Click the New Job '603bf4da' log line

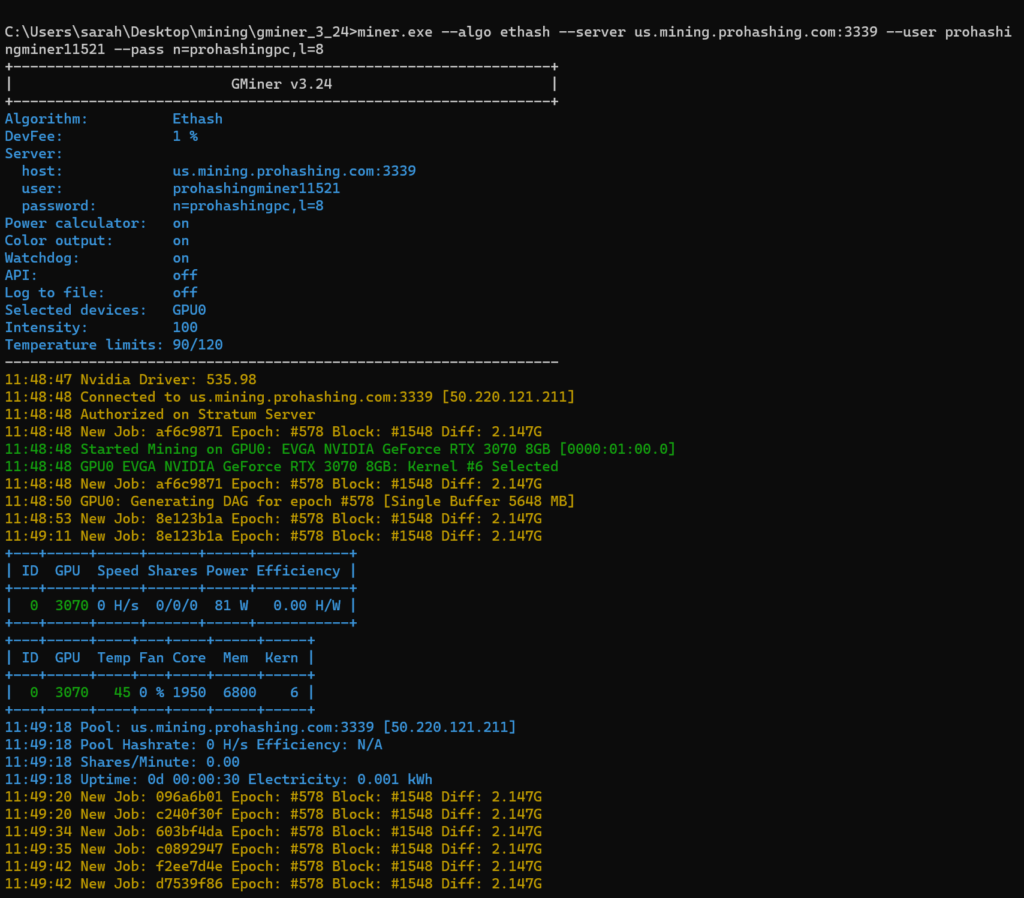tap(273, 831)
